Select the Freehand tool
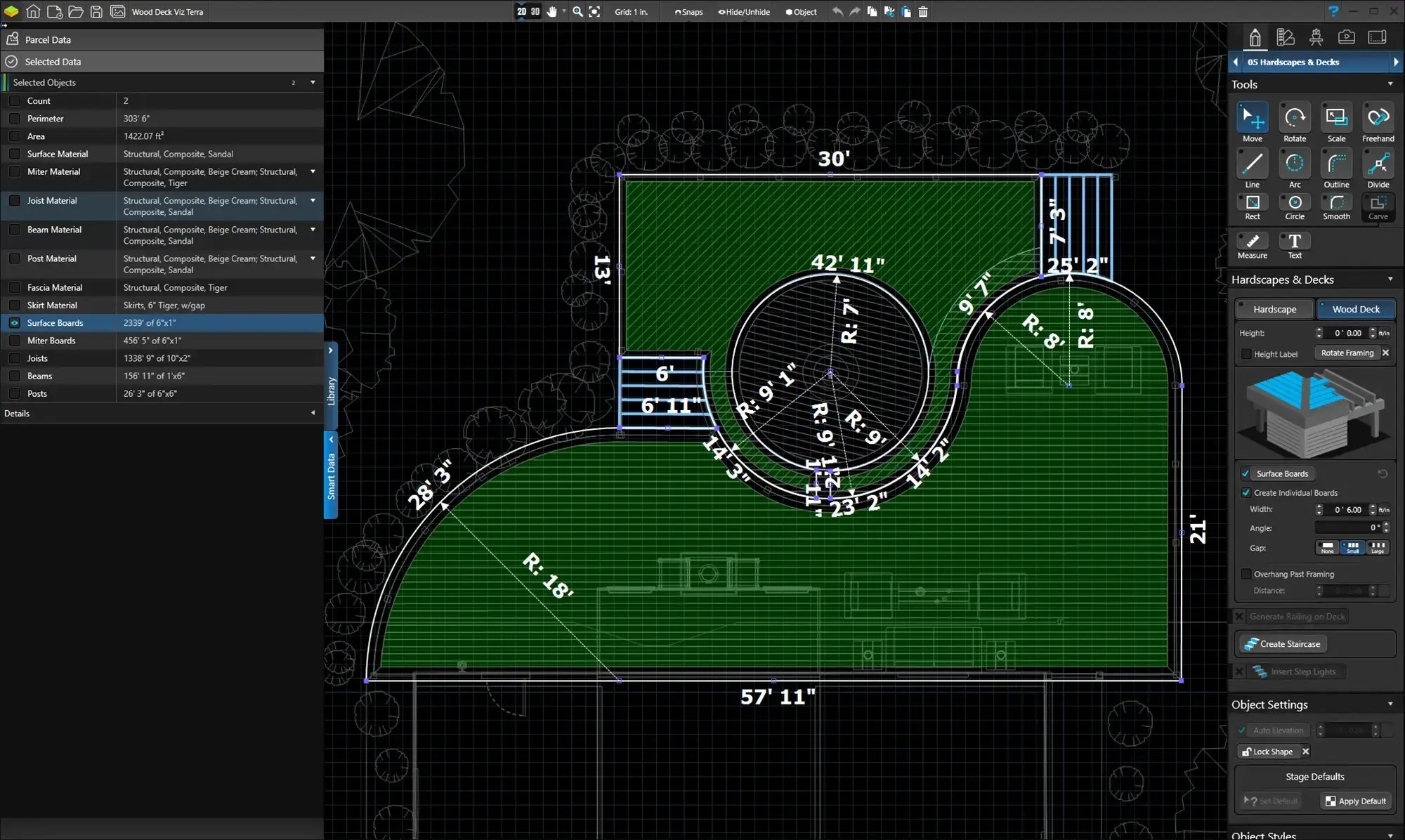 coord(1378,122)
